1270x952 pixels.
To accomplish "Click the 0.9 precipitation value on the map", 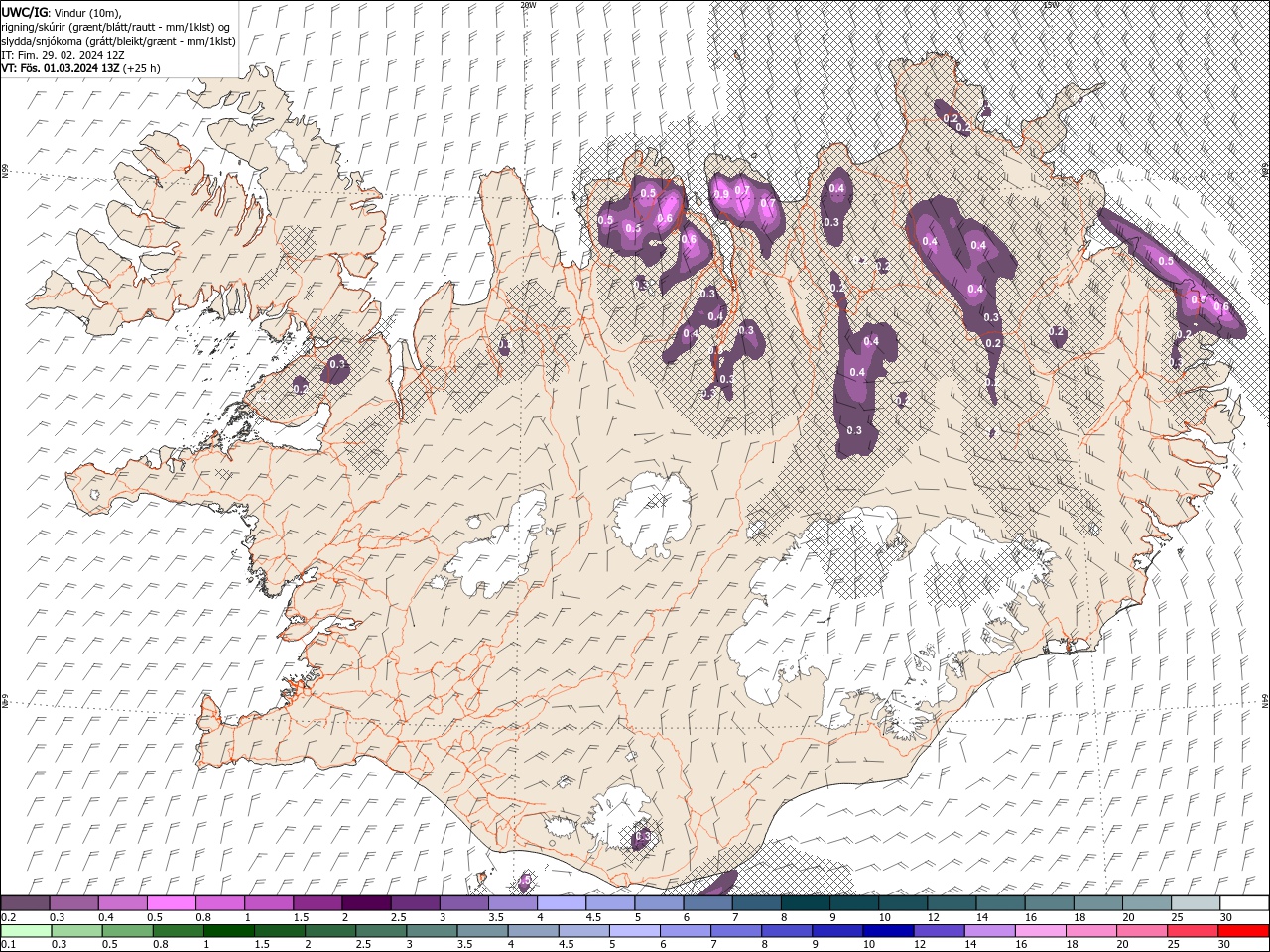I will point(721,195).
